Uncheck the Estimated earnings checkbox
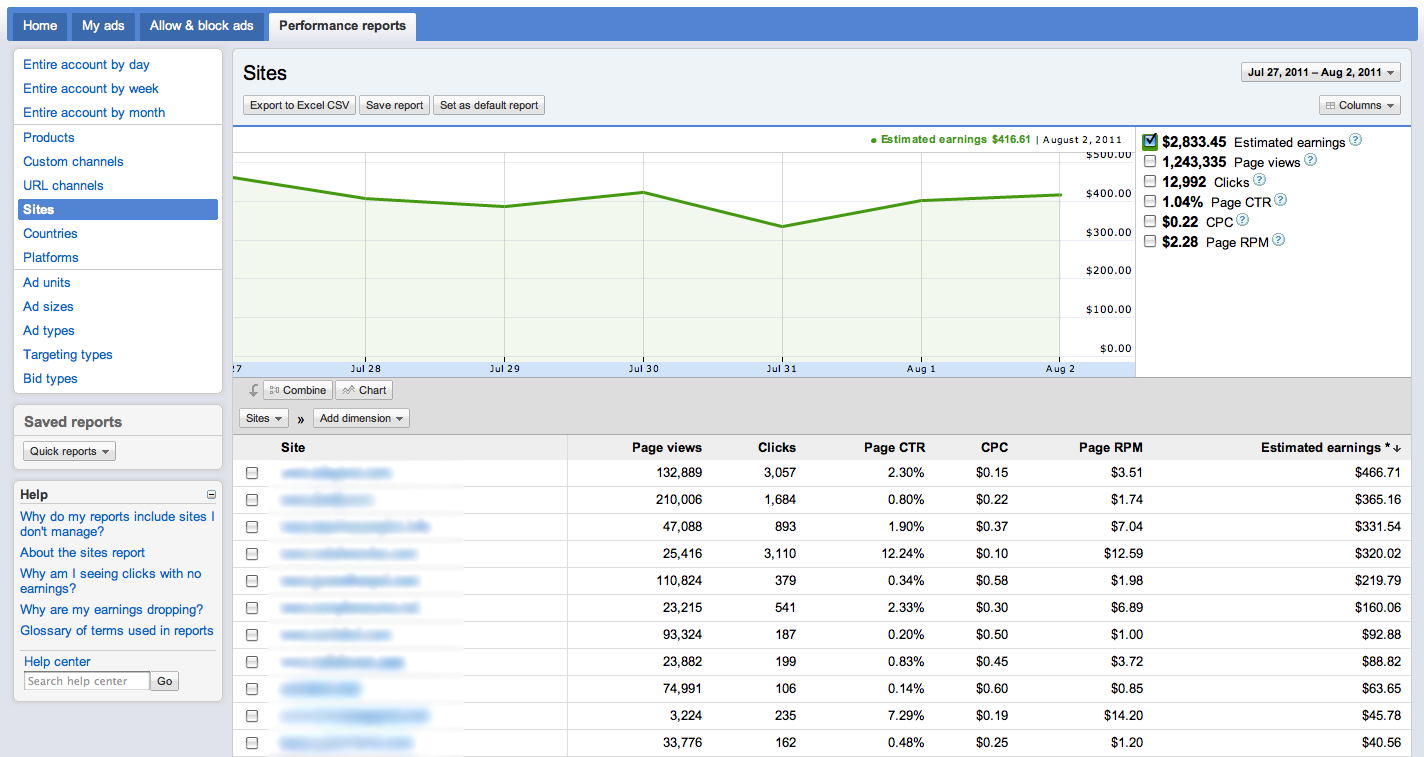This screenshot has height=757, width=1424. point(1150,141)
